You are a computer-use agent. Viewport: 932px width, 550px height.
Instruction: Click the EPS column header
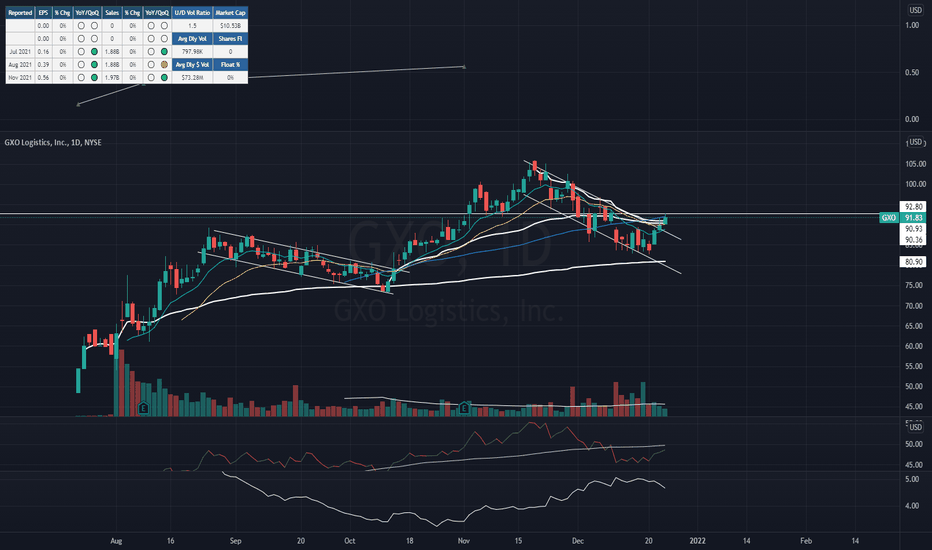[43, 12]
